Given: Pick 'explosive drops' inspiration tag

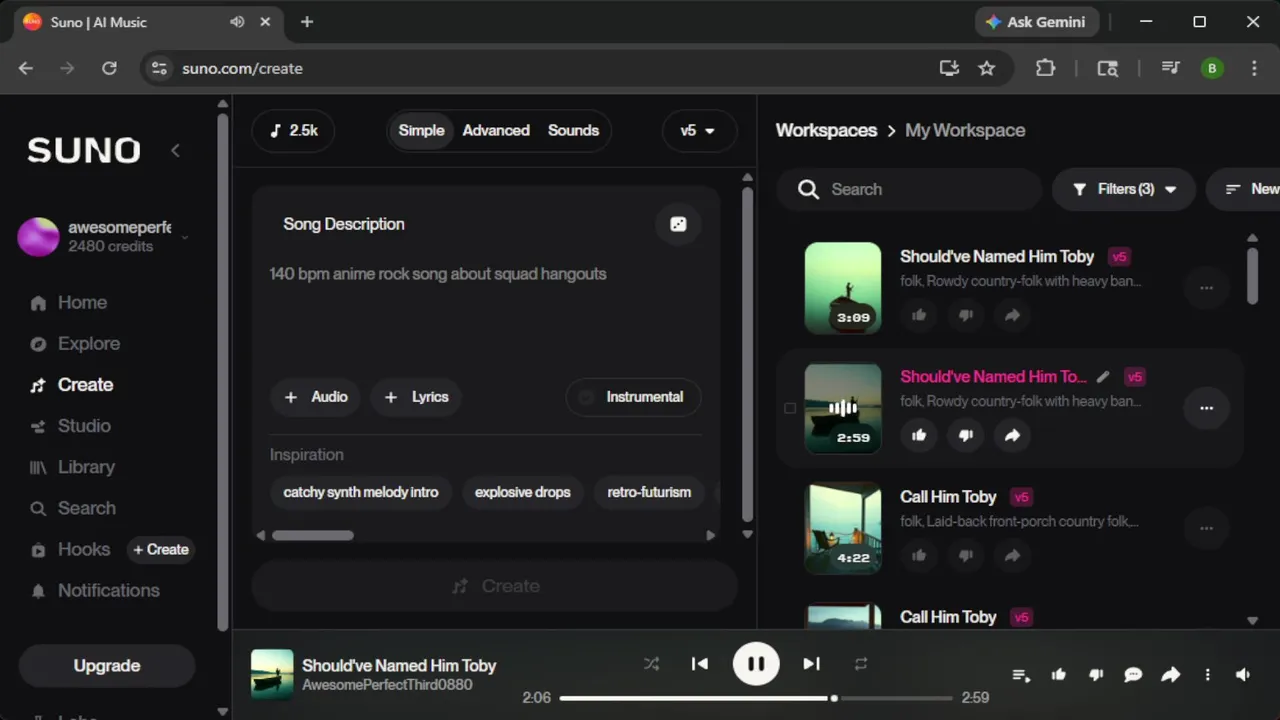Looking at the screenshot, I should click(x=523, y=492).
